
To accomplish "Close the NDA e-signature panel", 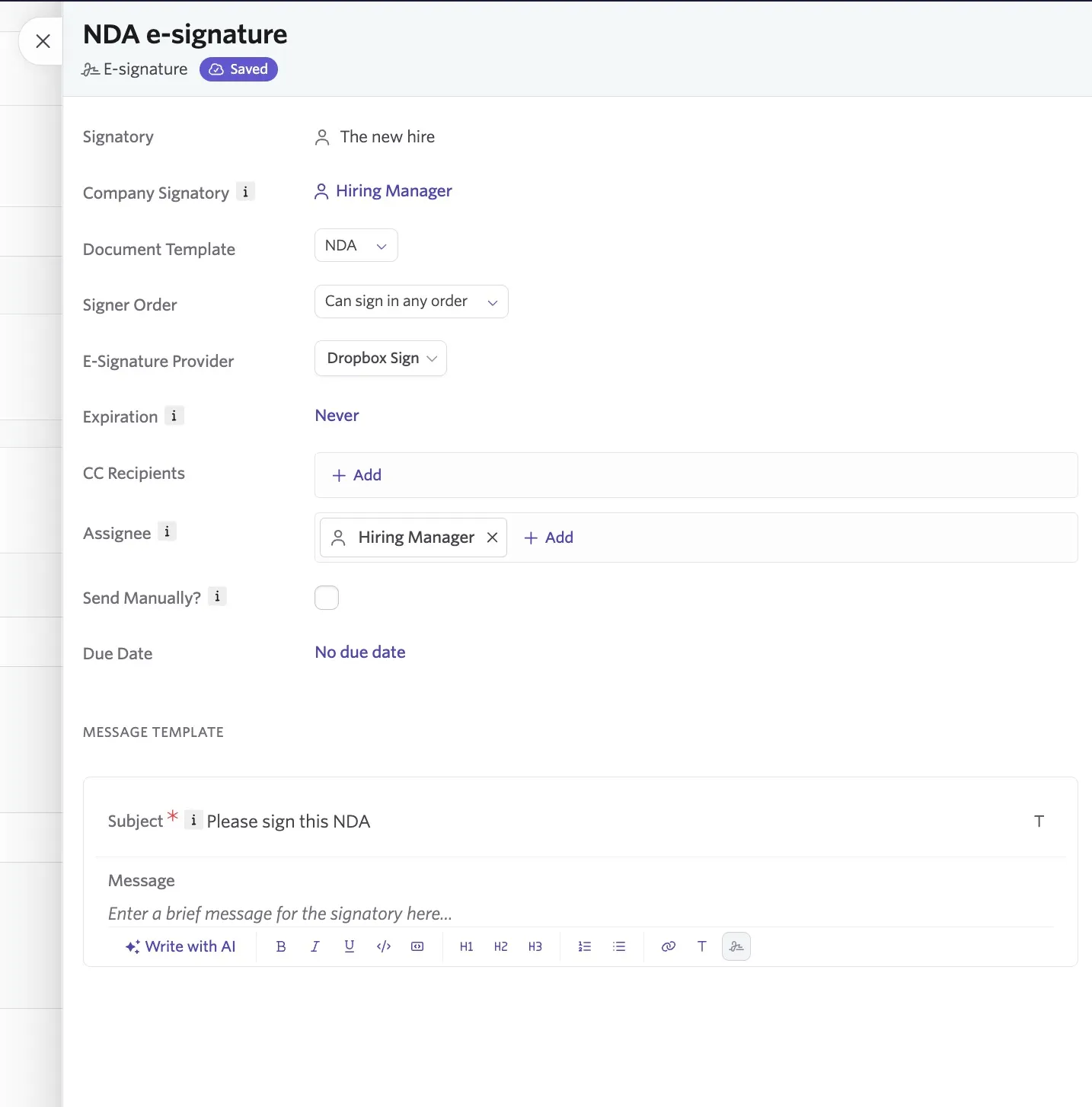I will 43,41.
